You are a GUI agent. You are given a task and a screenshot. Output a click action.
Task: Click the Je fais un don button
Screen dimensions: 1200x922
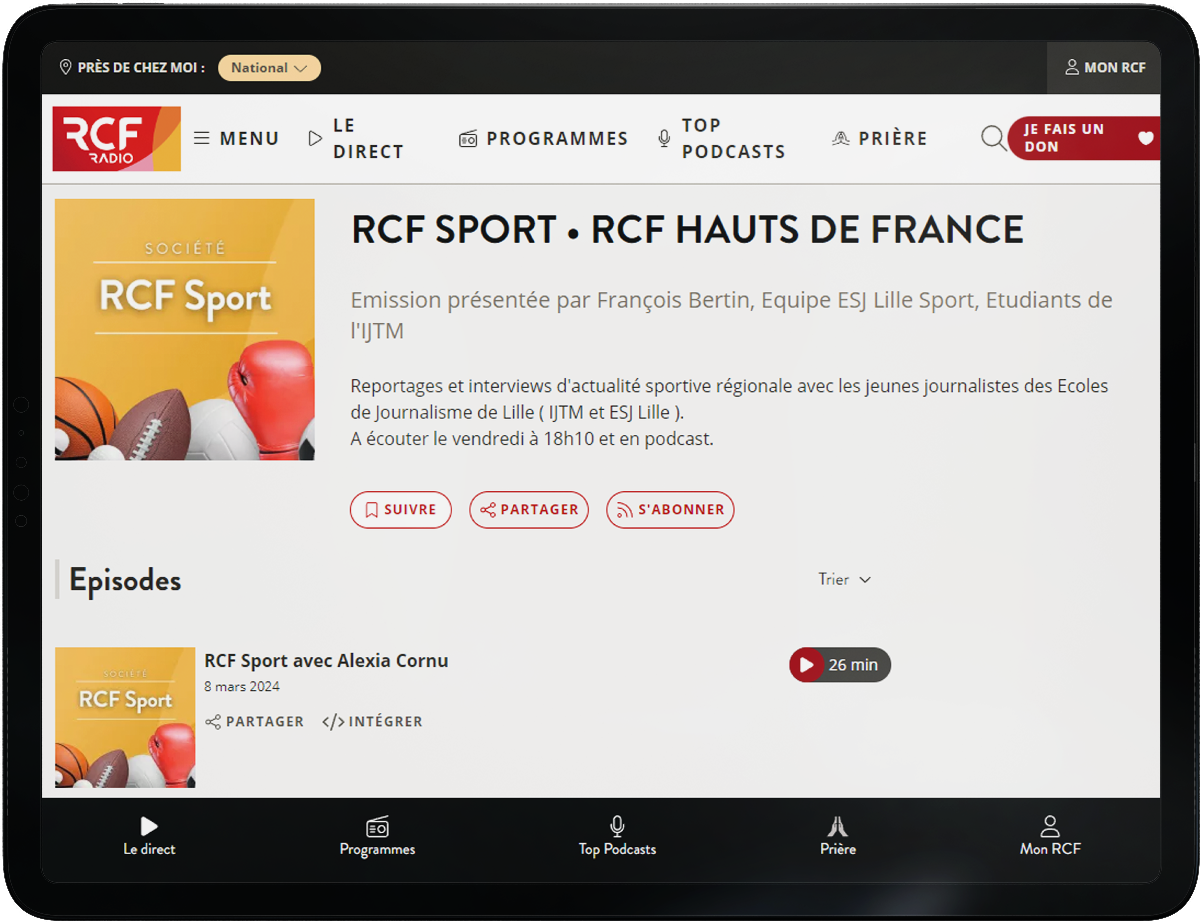click(x=1083, y=138)
